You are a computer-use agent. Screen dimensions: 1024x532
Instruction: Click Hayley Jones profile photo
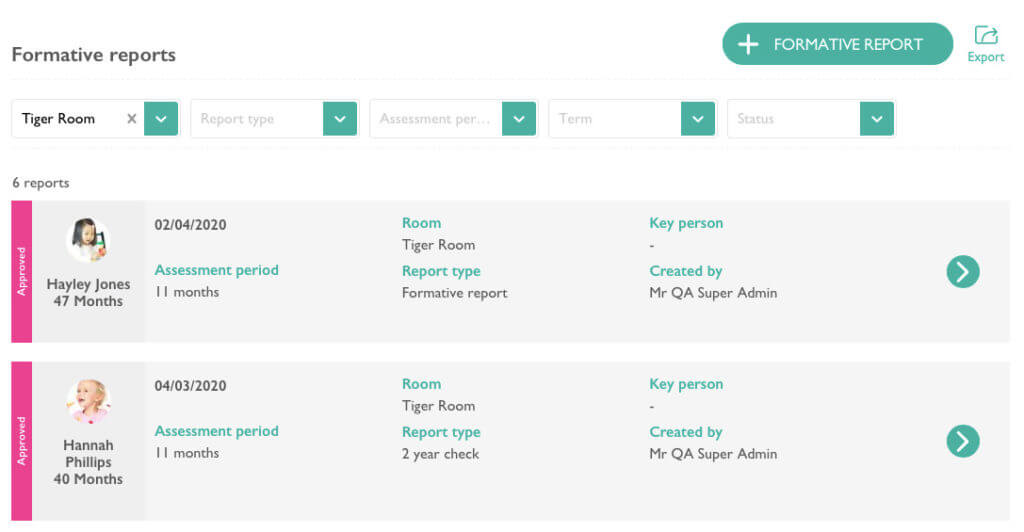pyautogui.click(x=88, y=242)
